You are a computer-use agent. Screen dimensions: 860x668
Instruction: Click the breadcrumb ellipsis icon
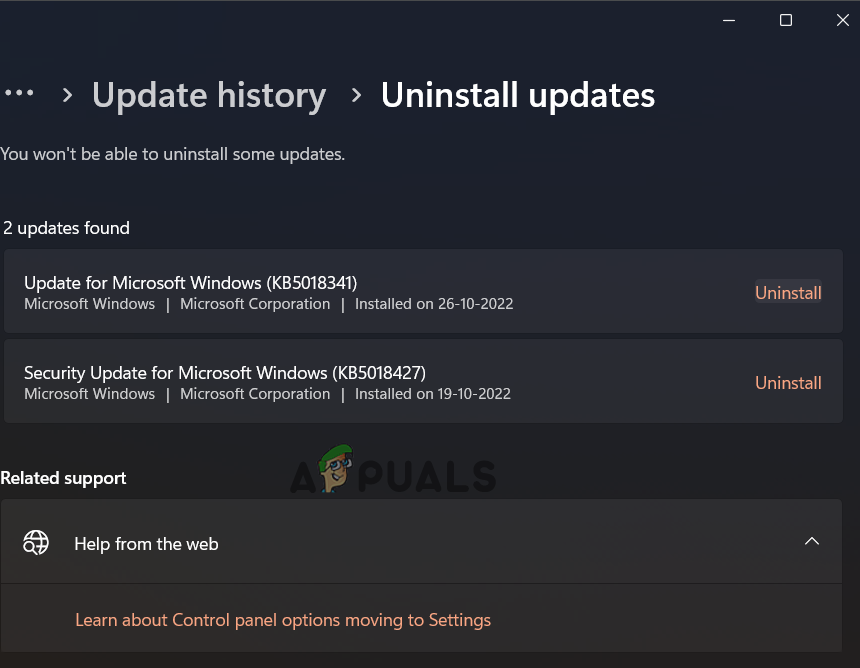pyautogui.click(x=19, y=94)
